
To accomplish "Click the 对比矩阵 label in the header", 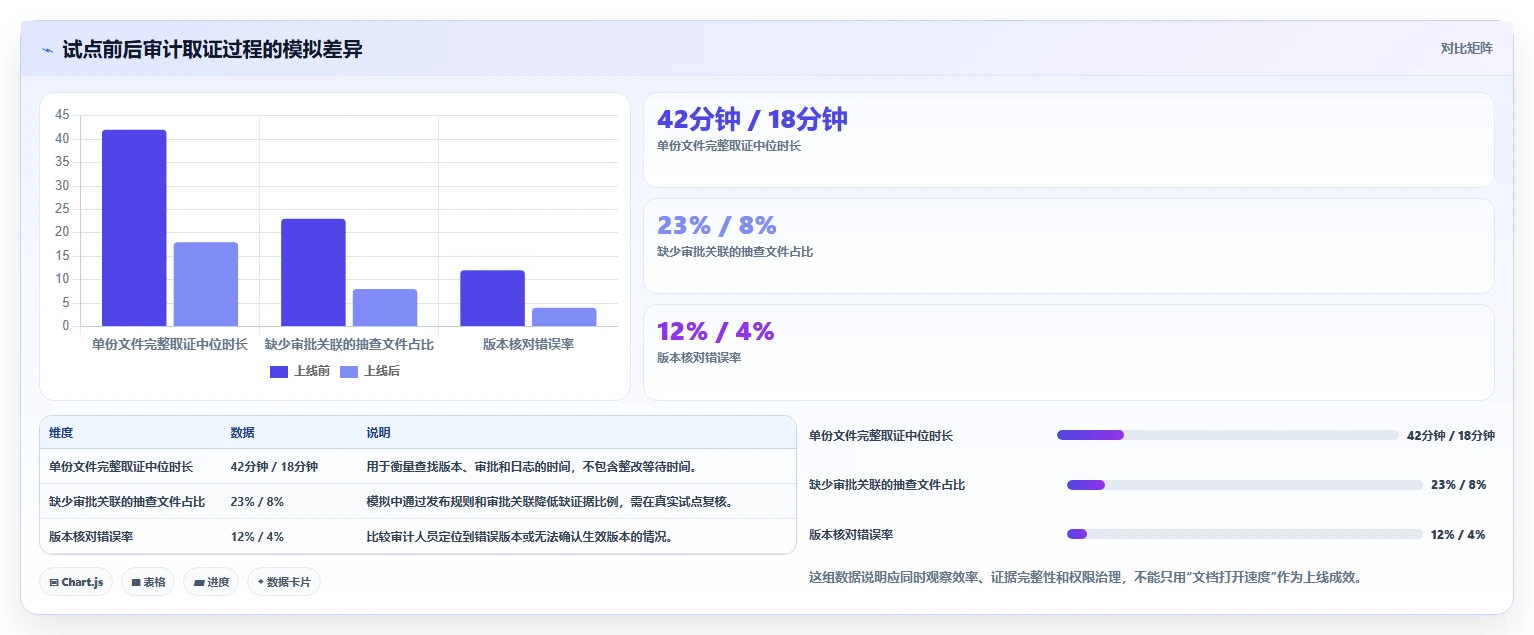I will pos(1466,48).
